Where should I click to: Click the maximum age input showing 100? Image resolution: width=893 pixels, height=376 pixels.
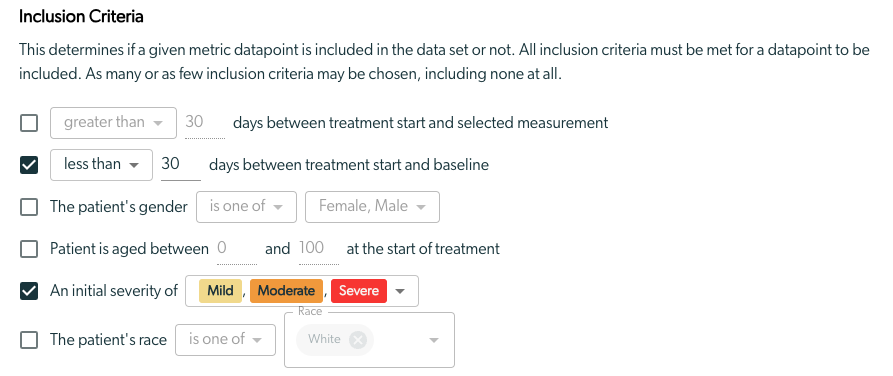pyautogui.click(x=319, y=250)
